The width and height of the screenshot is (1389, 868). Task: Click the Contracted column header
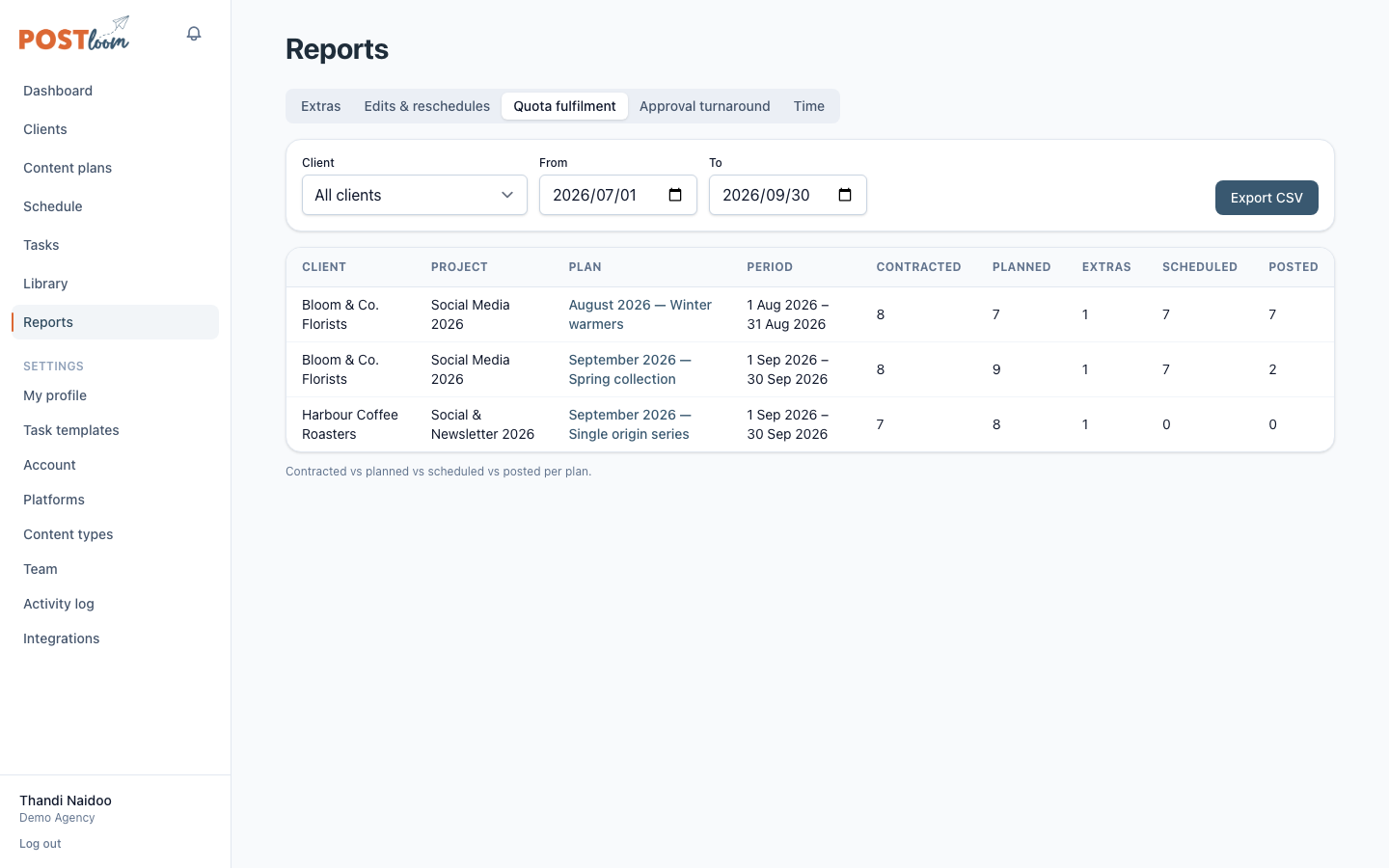[x=918, y=267]
